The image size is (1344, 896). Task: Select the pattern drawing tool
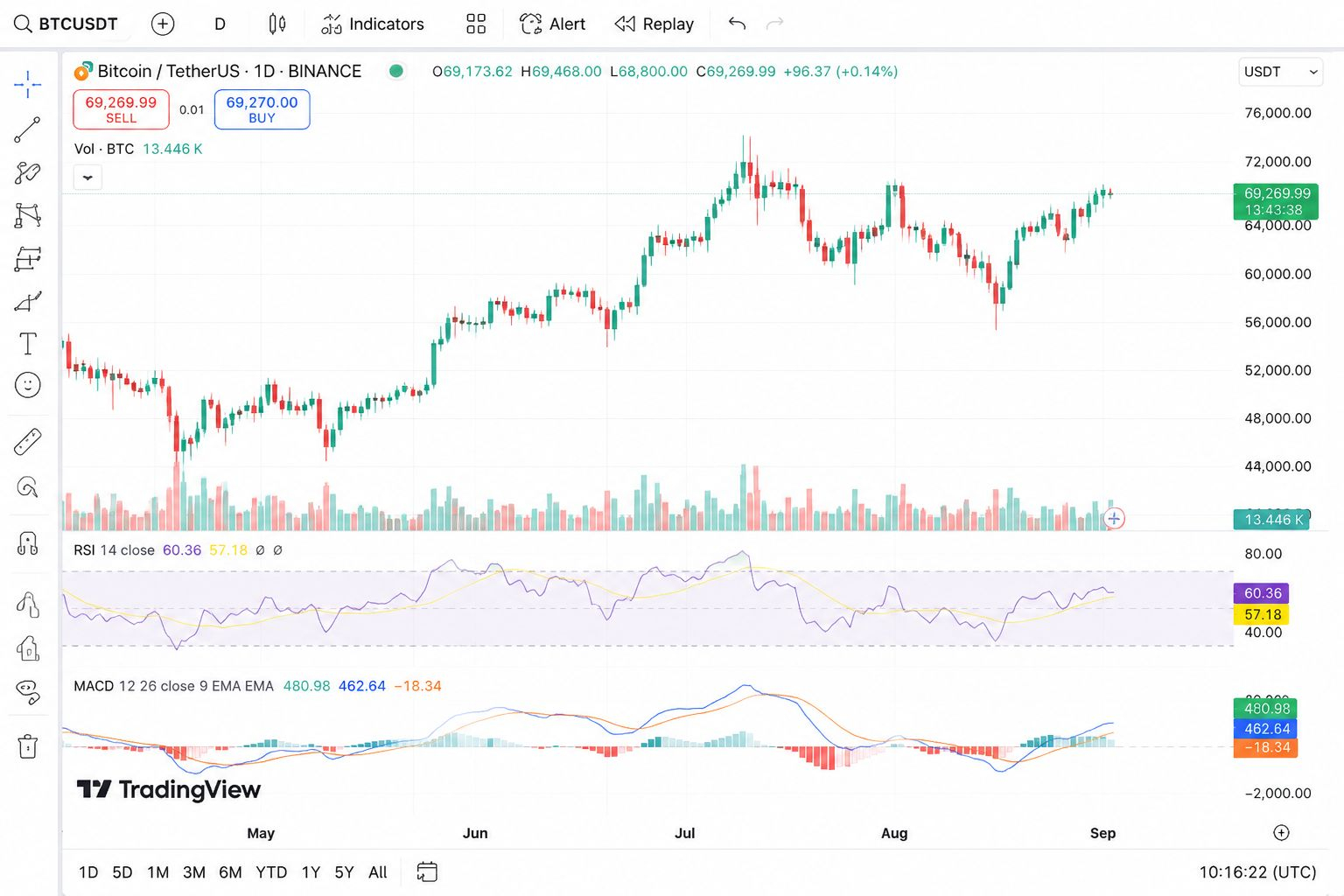pyautogui.click(x=28, y=215)
